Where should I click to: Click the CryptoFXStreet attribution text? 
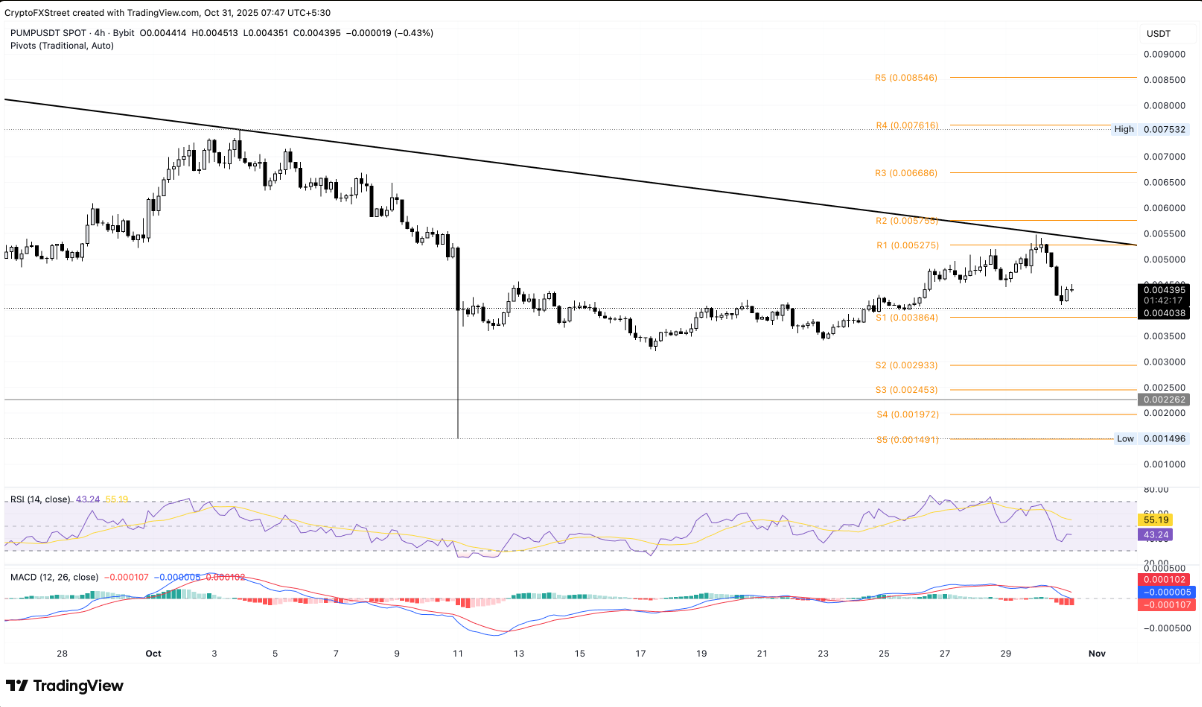click(x=170, y=12)
